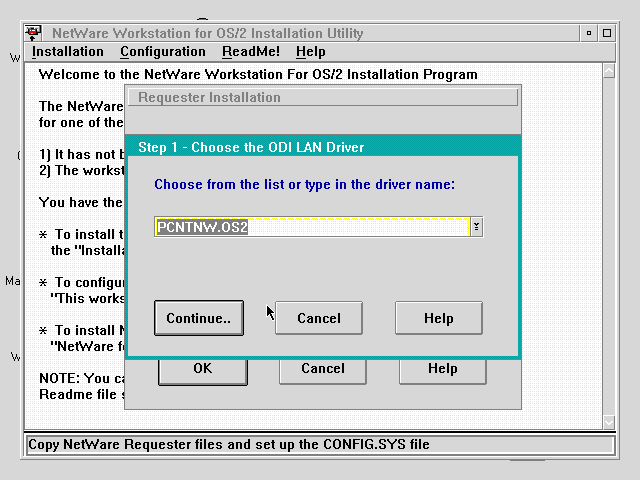The width and height of the screenshot is (640, 480).
Task: Click OK in Requester Installation dialog
Action: [x=203, y=372]
